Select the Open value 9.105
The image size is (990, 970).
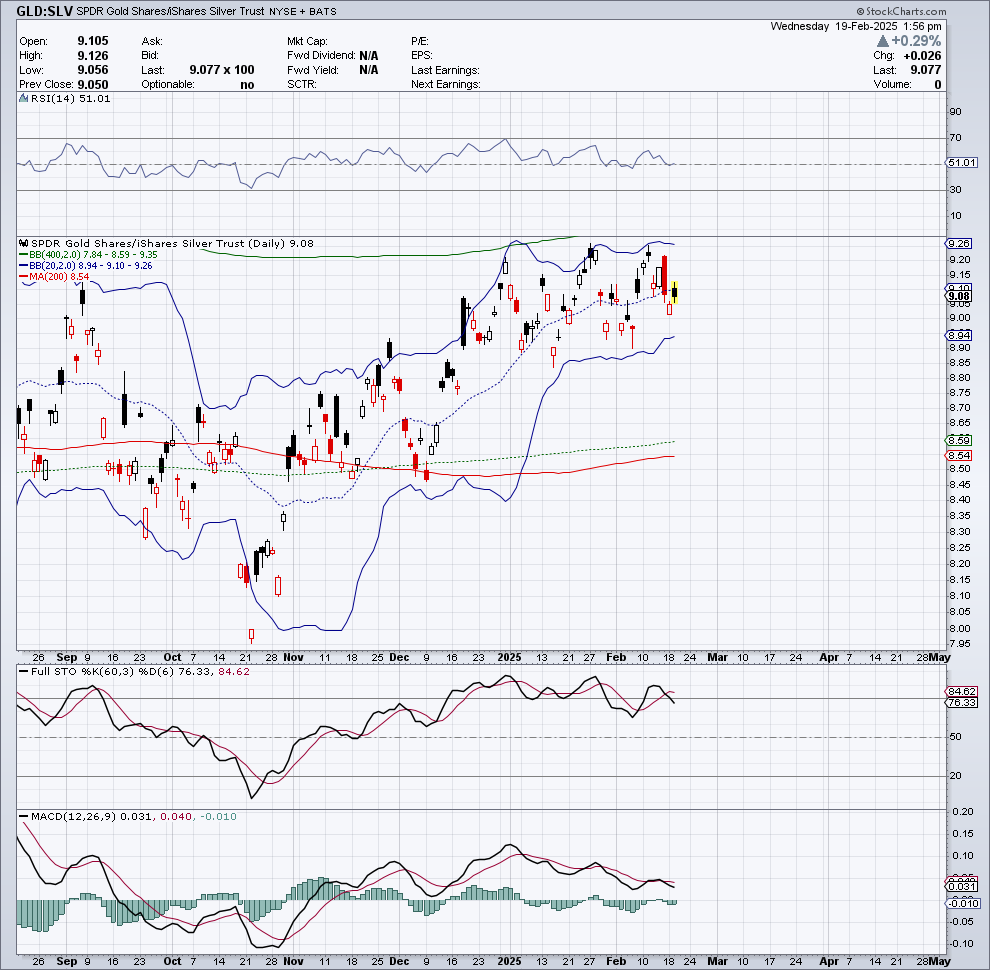pyautogui.click(x=93, y=41)
